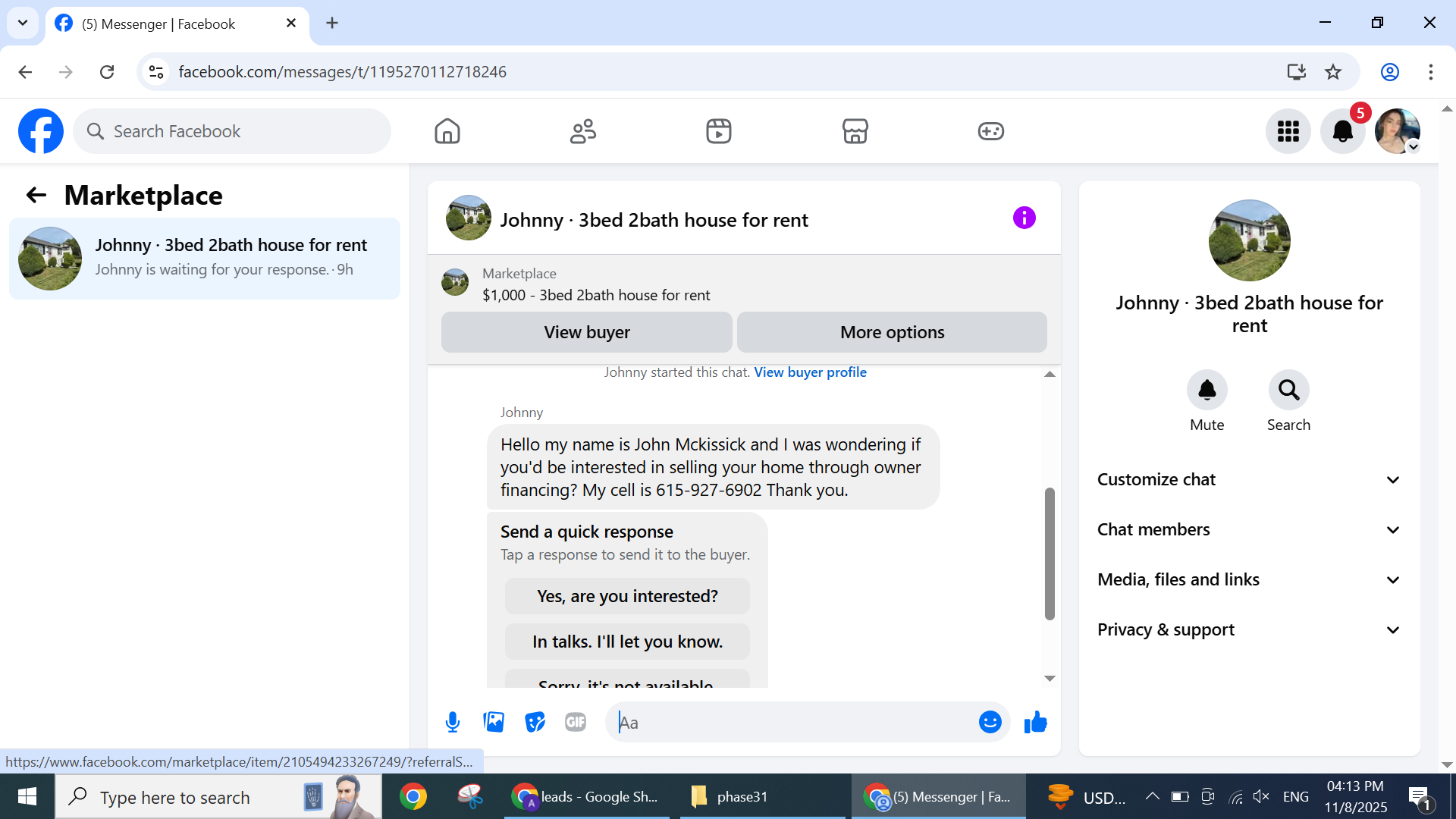Show hidden system tray icons chevron

coord(1152,796)
